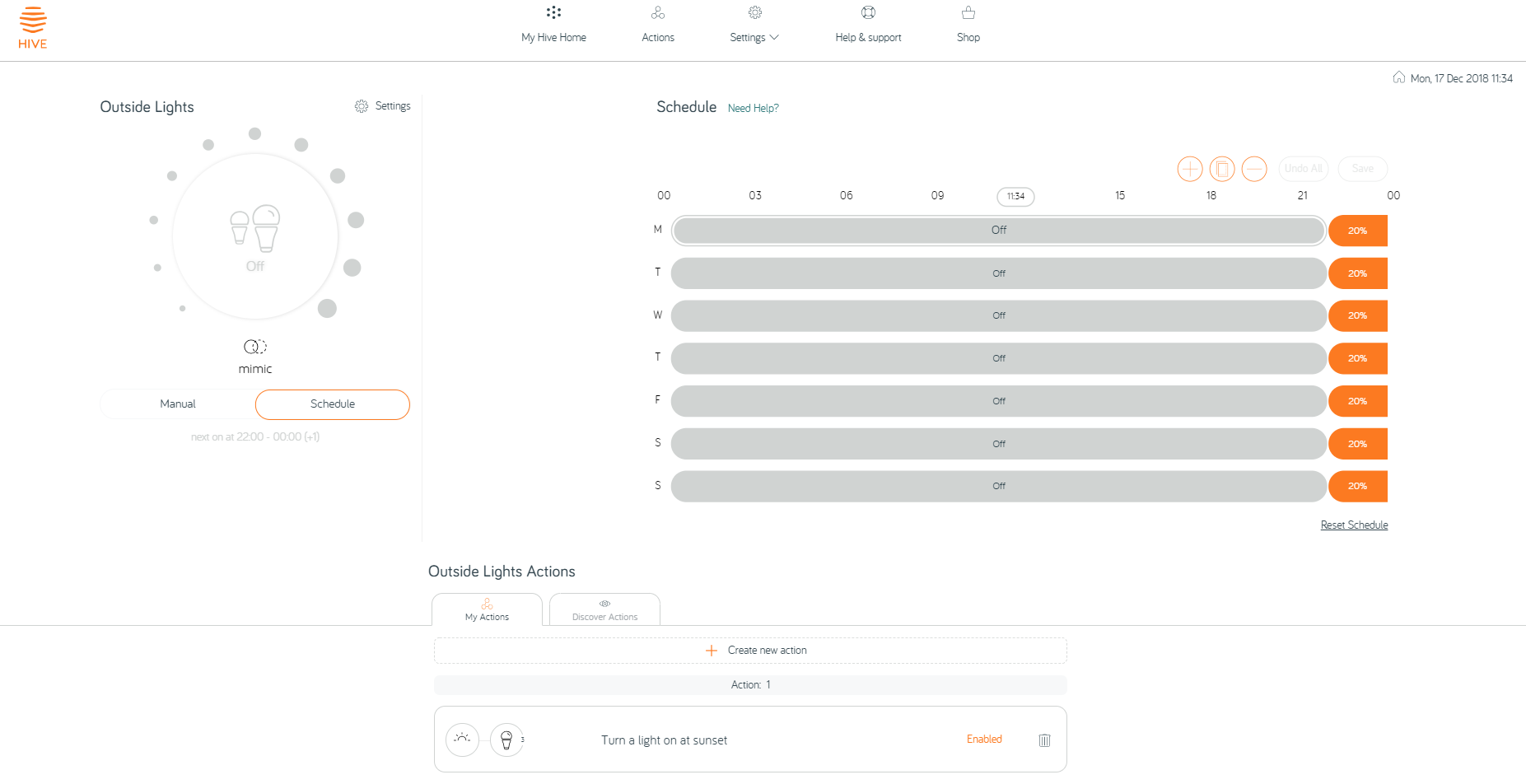The height and width of the screenshot is (784, 1526).
Task: Open the Discover Actions tab
Action: click(x=604, y=609)
